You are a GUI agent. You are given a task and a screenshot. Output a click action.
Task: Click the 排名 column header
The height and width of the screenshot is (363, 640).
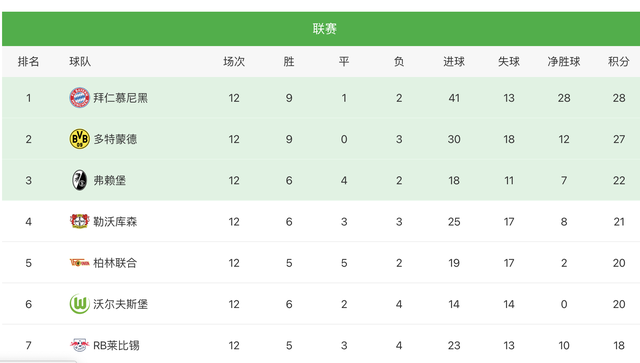click(x=28, y=62)
